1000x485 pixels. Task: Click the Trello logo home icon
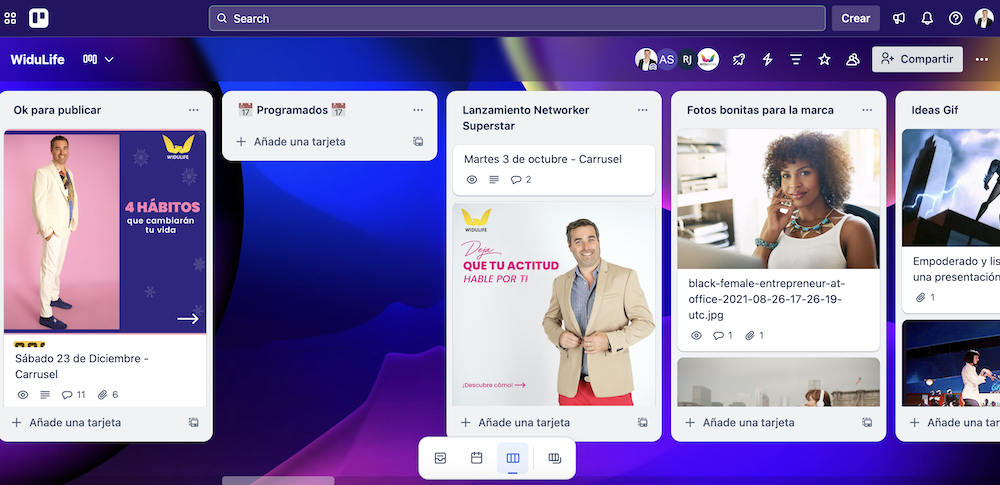pyautogui.click(x=39, y=19)
